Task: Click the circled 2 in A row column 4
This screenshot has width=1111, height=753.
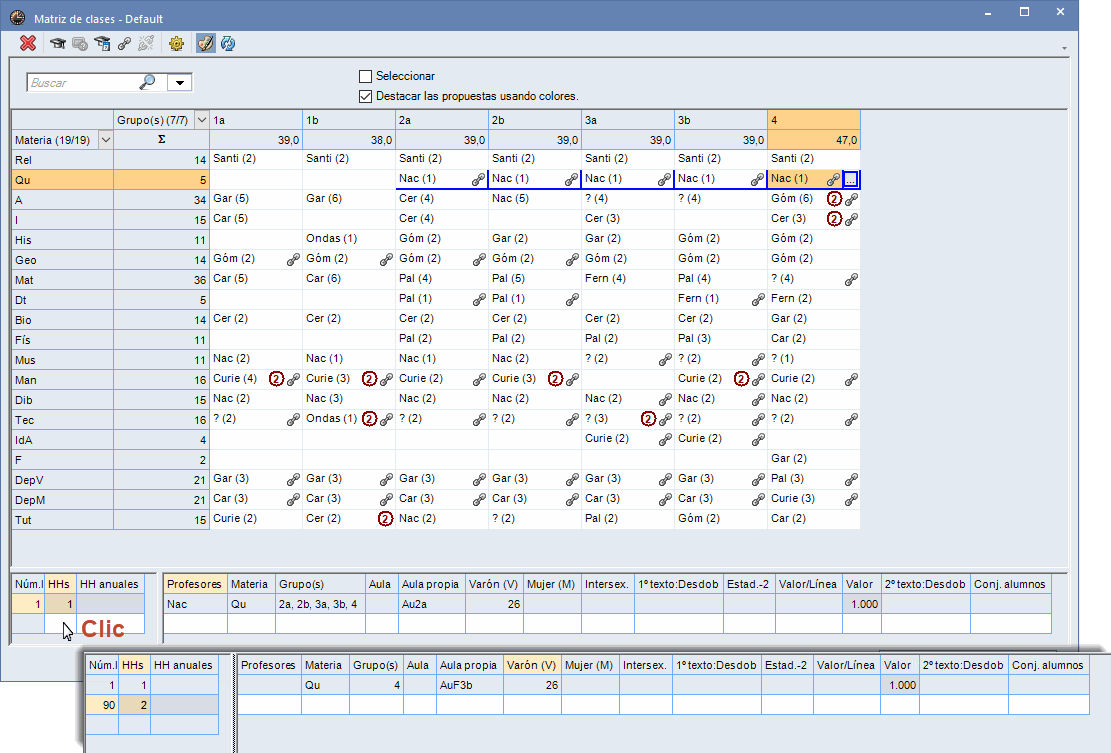Action: tap(834, 199)
